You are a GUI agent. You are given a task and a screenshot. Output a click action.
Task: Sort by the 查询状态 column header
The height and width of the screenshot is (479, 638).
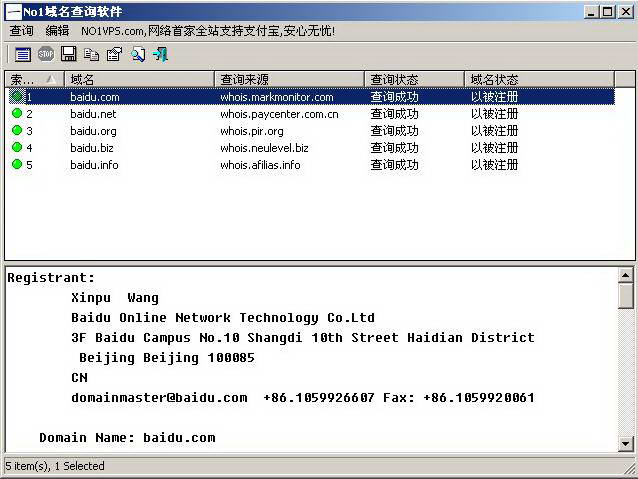pos(414,79)
